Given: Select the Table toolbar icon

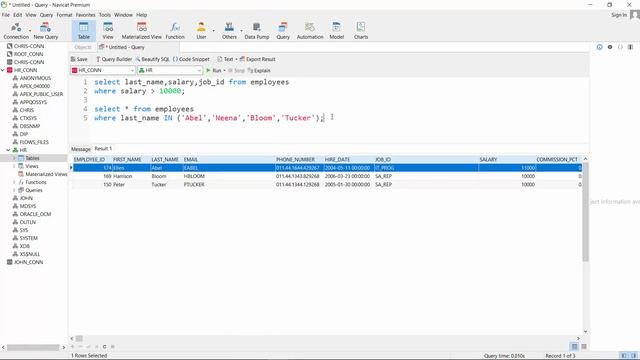Looking at the screenshot, I should 84,31.
